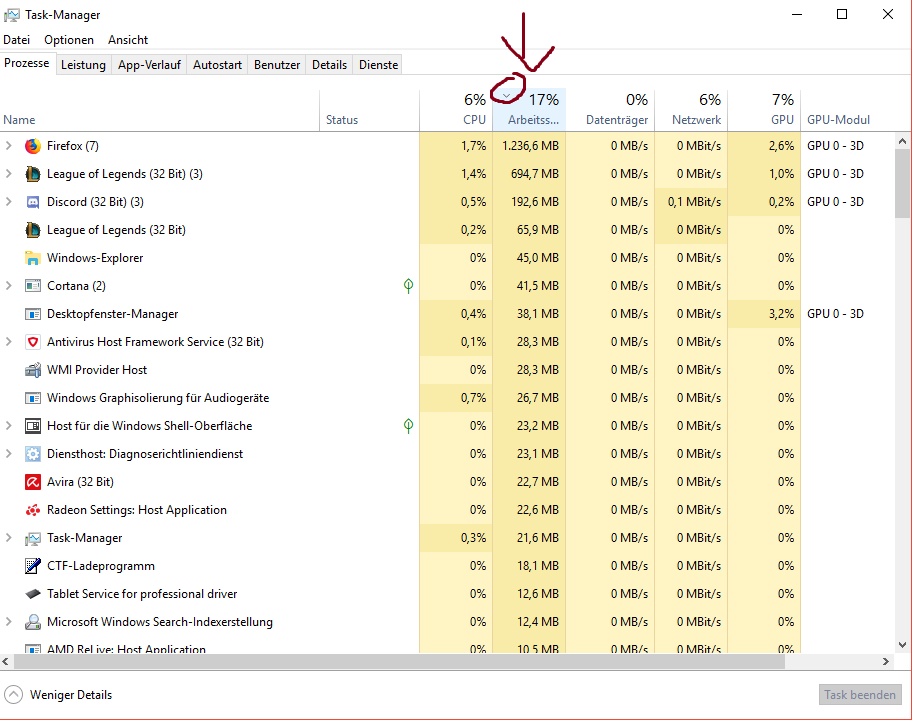Click the Diensthost gear icon
The height and width of the screenshot is (720, 912).
pyautogui.click(x=33, y=454)
